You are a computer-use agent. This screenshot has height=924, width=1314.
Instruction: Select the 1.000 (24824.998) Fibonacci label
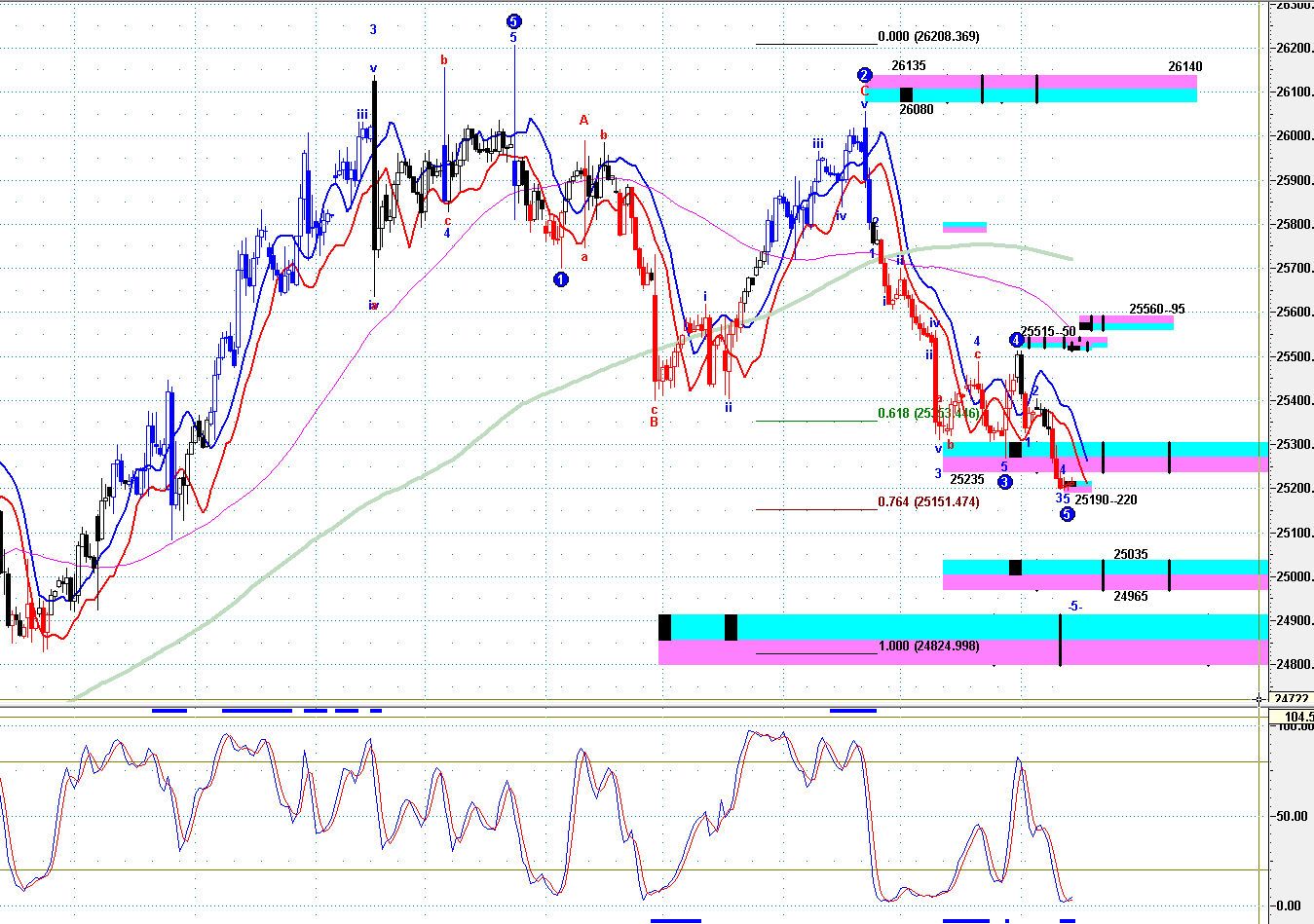point(928,647)
